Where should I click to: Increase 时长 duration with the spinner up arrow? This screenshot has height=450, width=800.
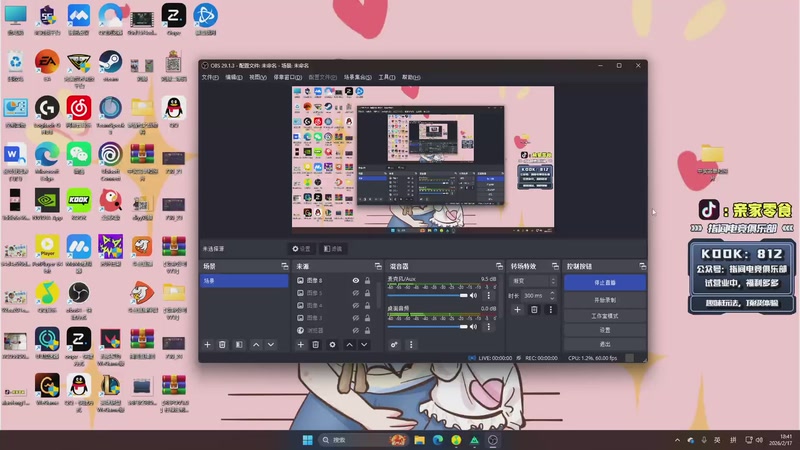[x=552, y=293]
